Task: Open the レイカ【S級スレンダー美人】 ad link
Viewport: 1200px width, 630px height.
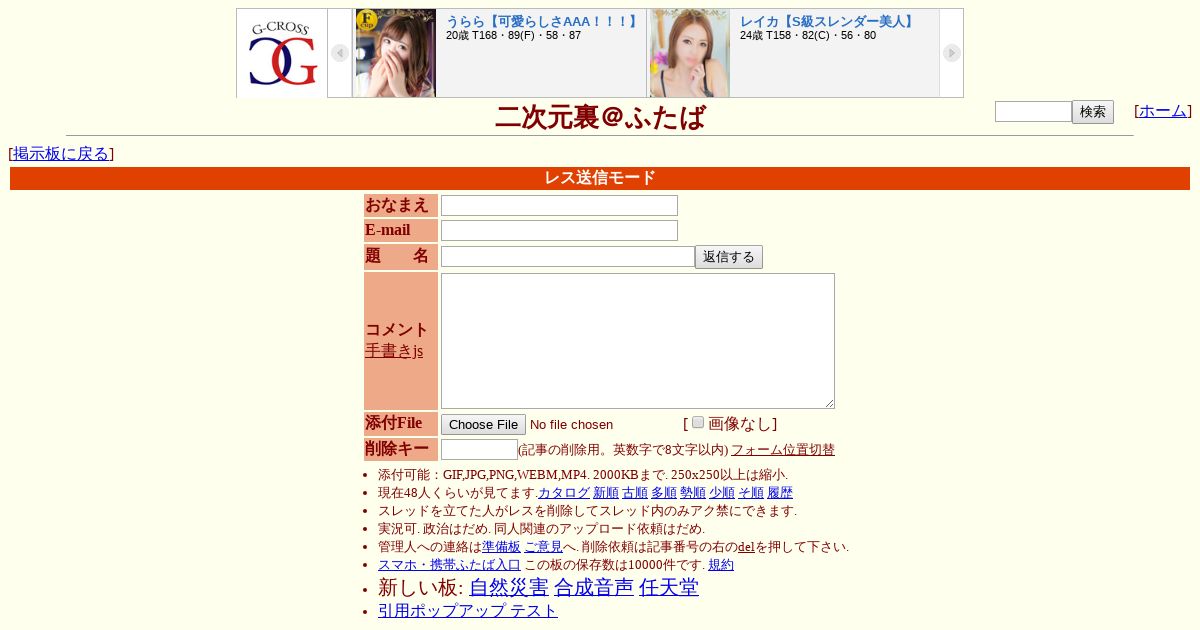Action: coord(829,21)
